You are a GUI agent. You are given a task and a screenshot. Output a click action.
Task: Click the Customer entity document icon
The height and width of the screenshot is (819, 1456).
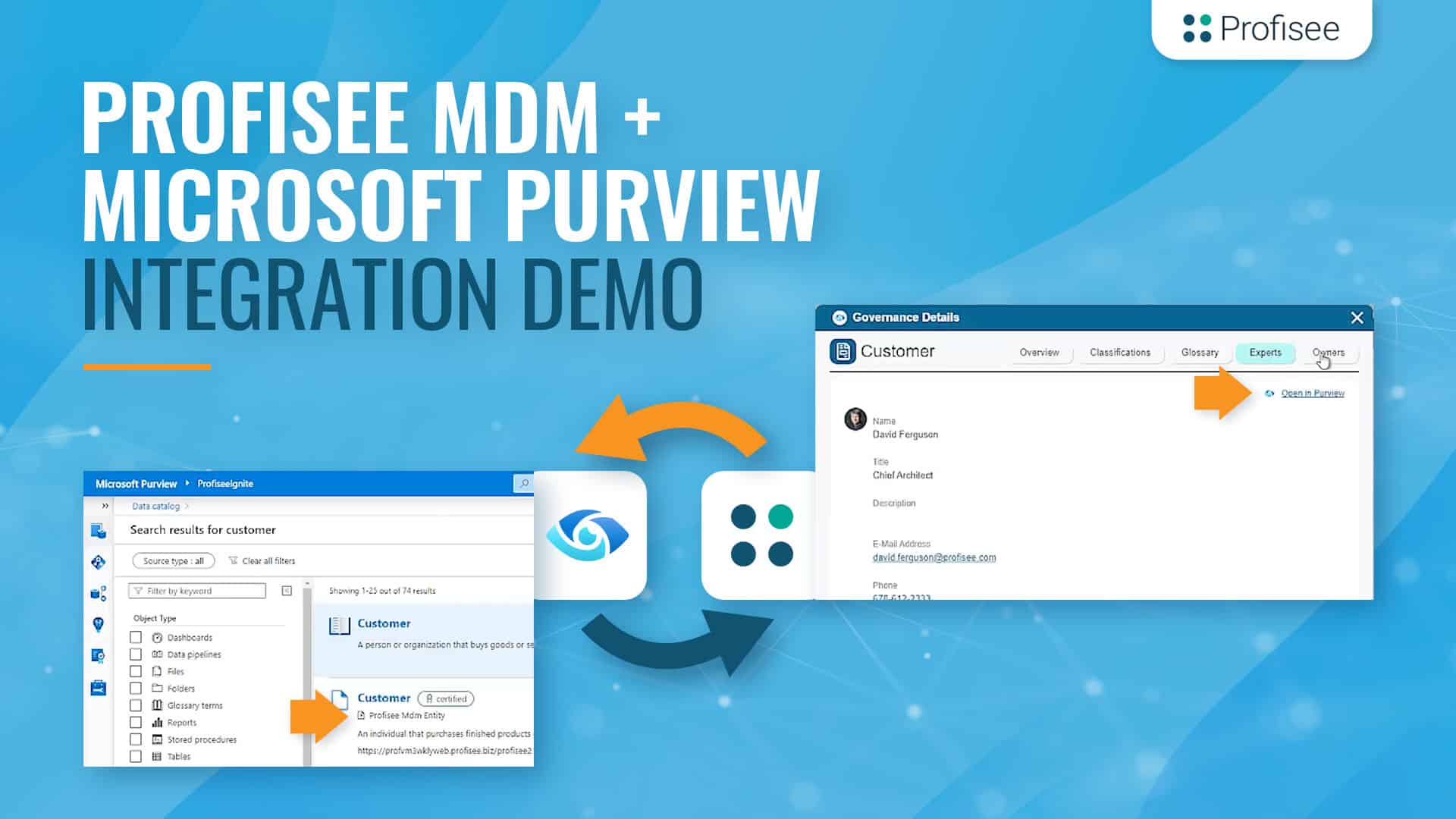pos(843,351)
